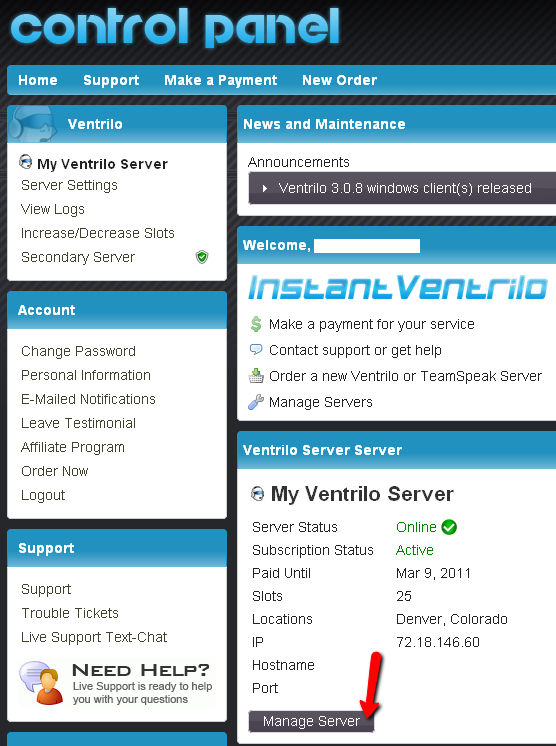Click the Logout link
556x746 pixels.
pos(43,495)
